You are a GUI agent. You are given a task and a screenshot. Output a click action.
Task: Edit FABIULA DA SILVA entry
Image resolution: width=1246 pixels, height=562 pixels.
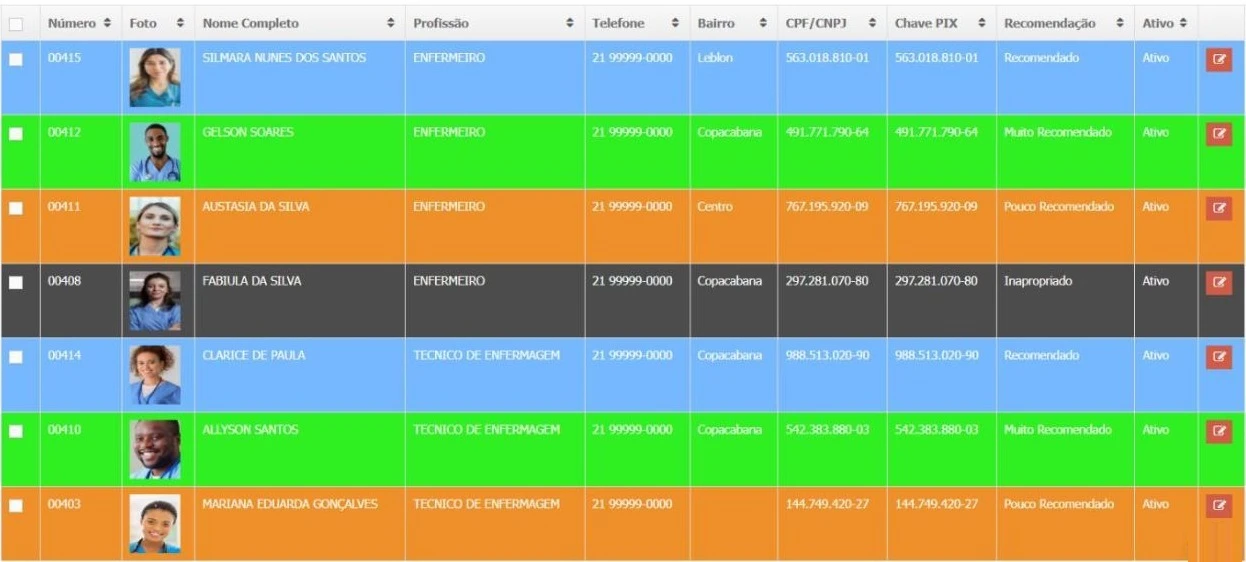pos(1218,282)
